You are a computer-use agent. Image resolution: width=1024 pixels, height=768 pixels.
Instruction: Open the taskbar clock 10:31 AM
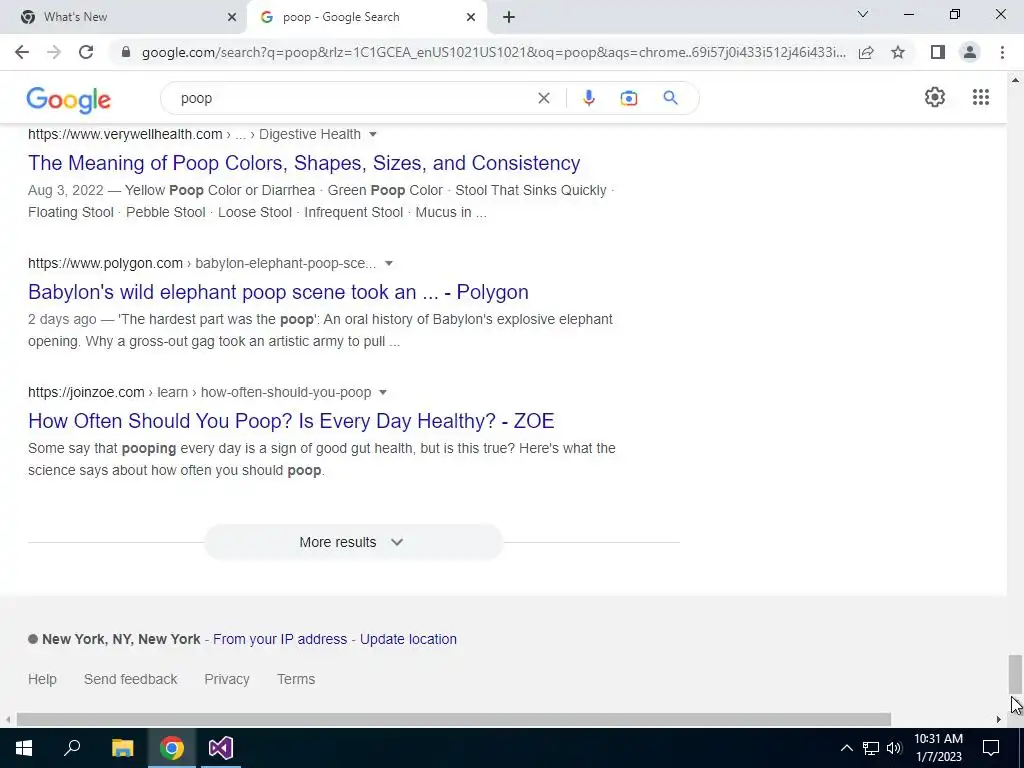click(938, 748)
